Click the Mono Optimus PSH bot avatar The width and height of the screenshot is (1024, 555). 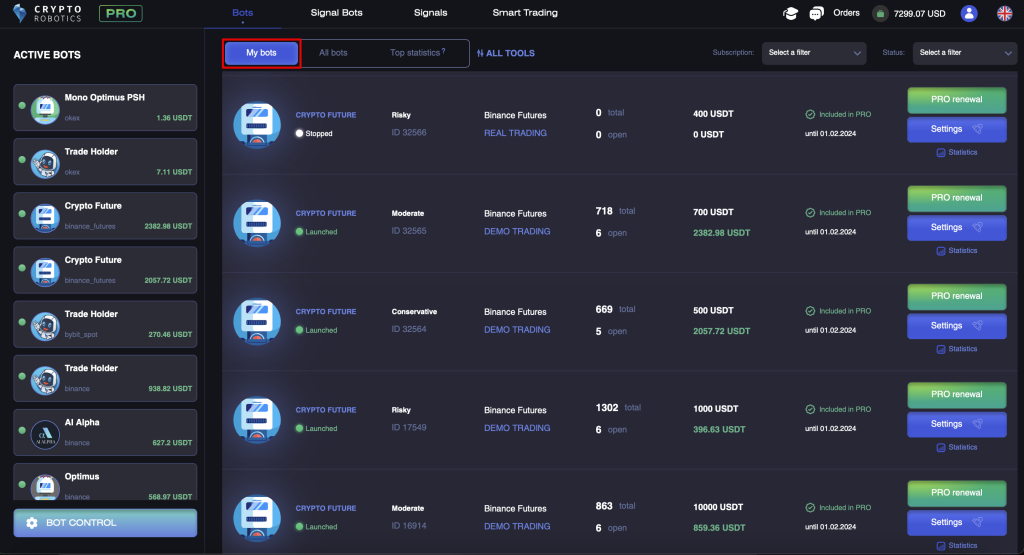[x=45, y=108]
